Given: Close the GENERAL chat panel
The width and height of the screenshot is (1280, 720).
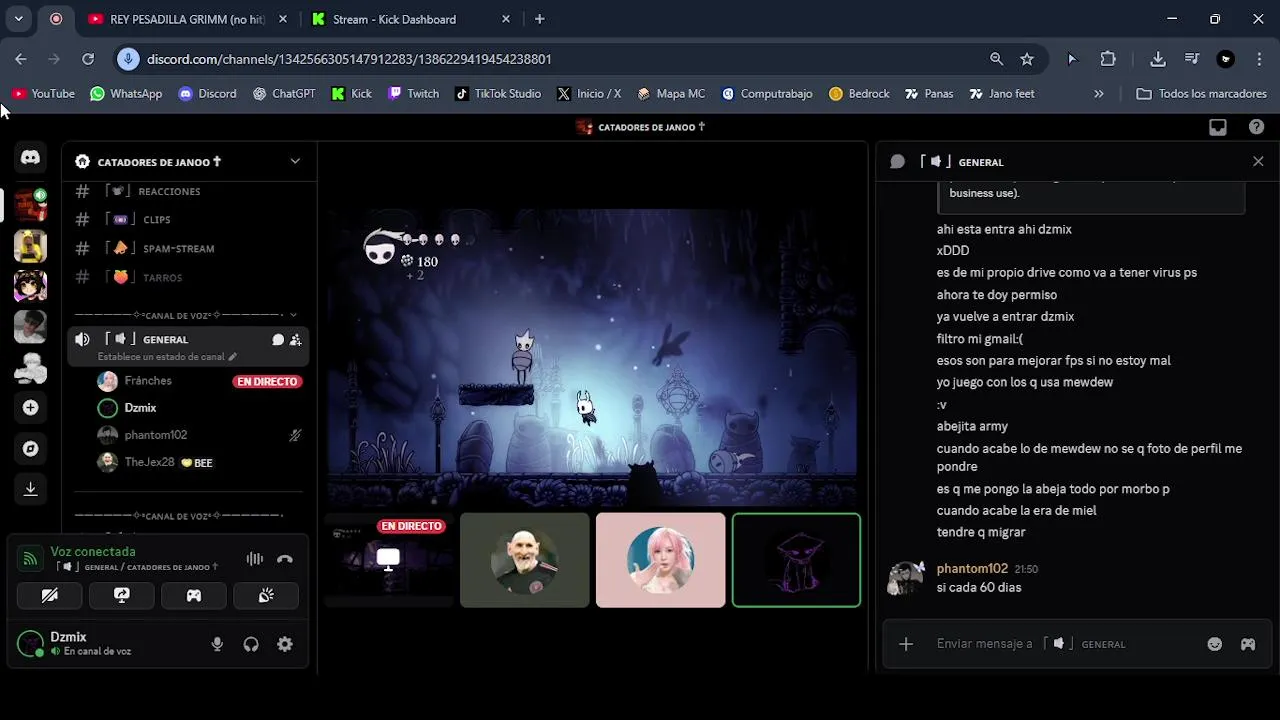Looking at the screenshot, I should [x=1258, y=161].
